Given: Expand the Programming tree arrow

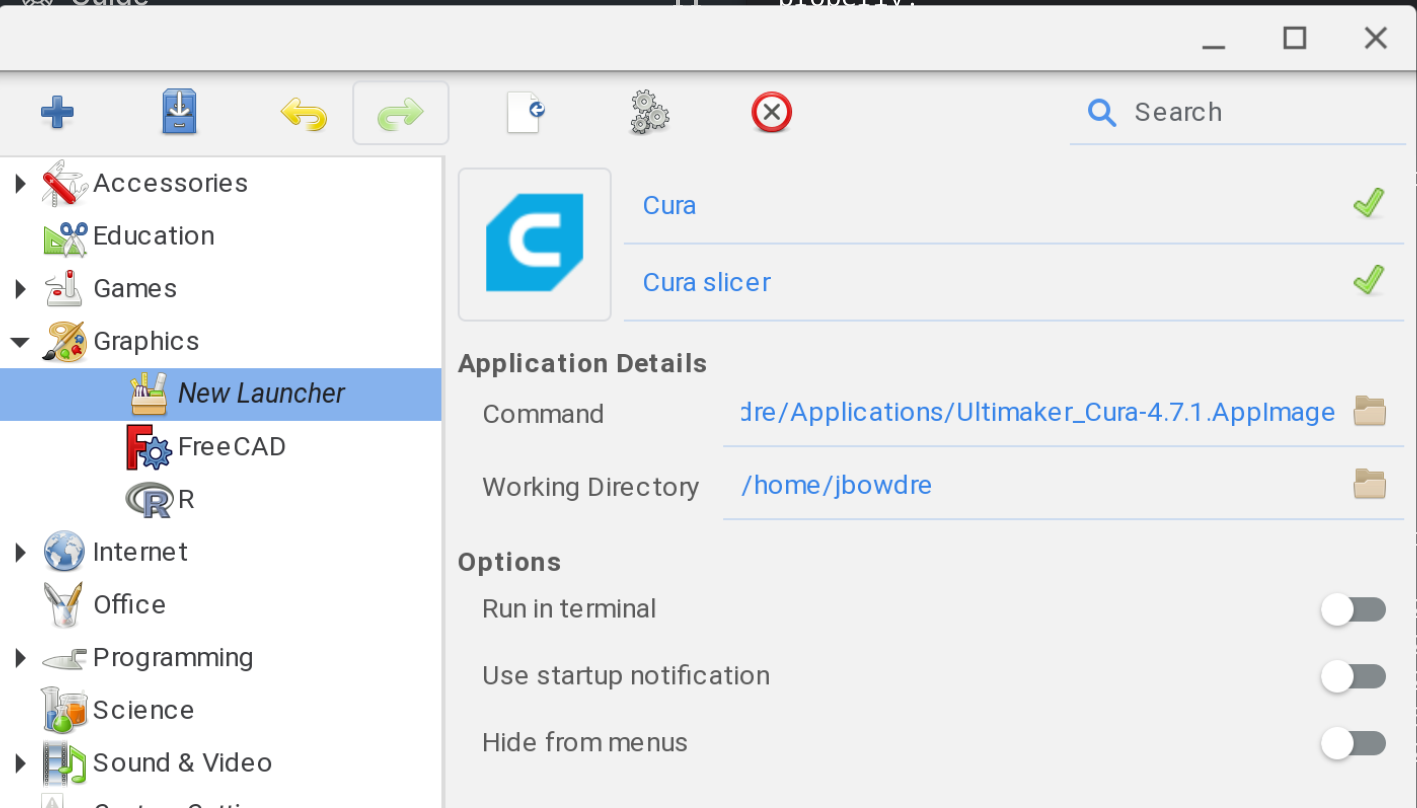Looking at the screenshot, I should point(20,658).
